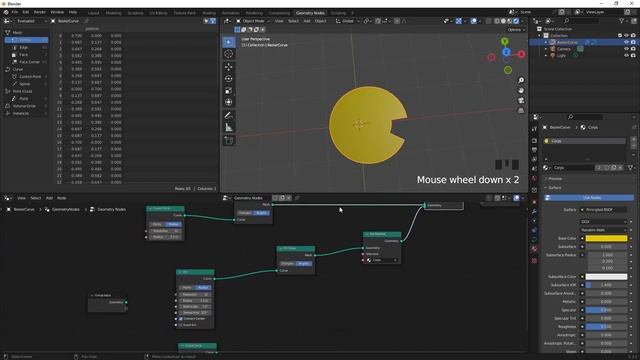The width and height of the screenshot is (640, 360).
Task: Select rendered viewport shading sphere
Action: [516, 21]
